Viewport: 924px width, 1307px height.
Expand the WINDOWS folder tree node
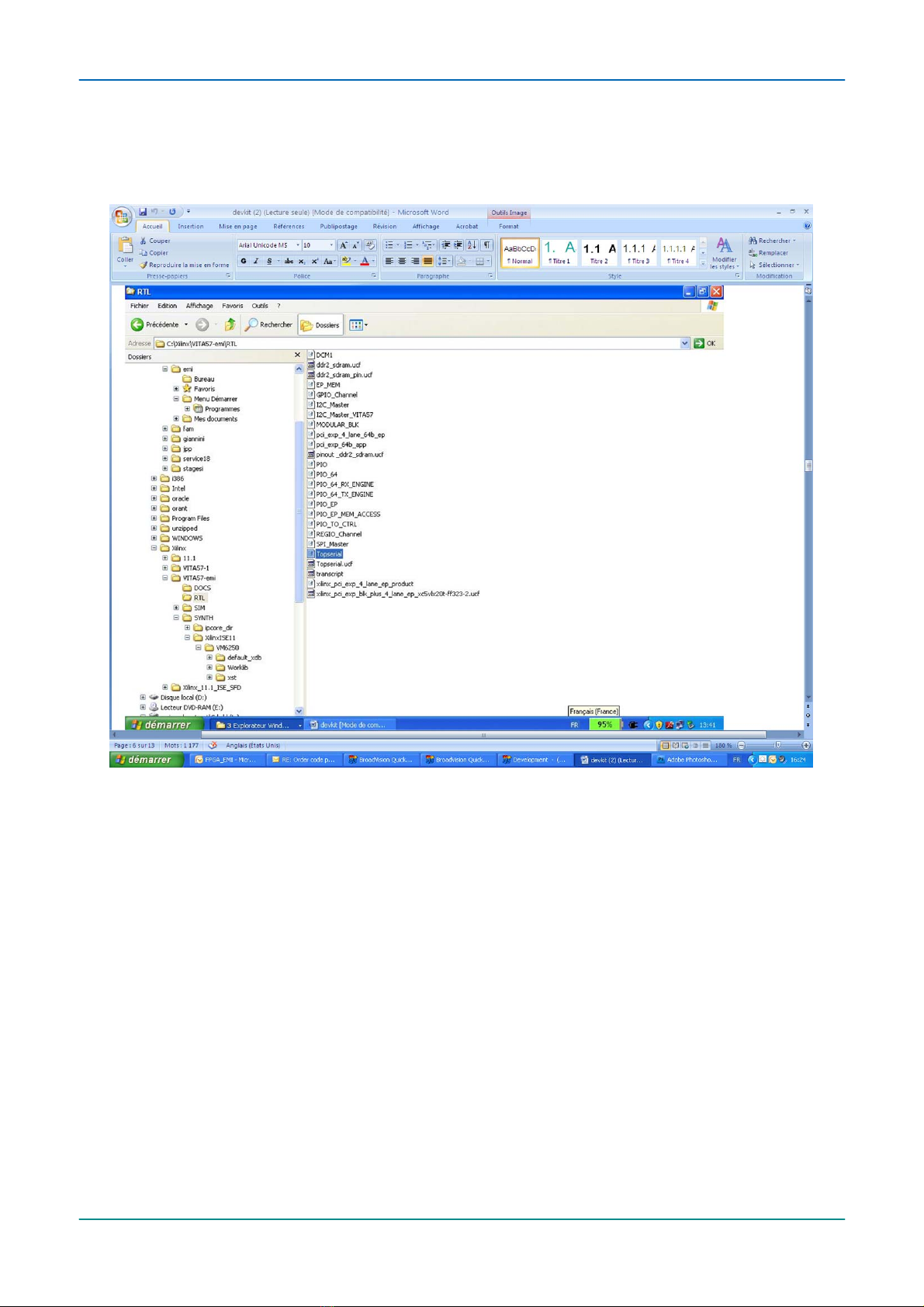pos(154,539)
